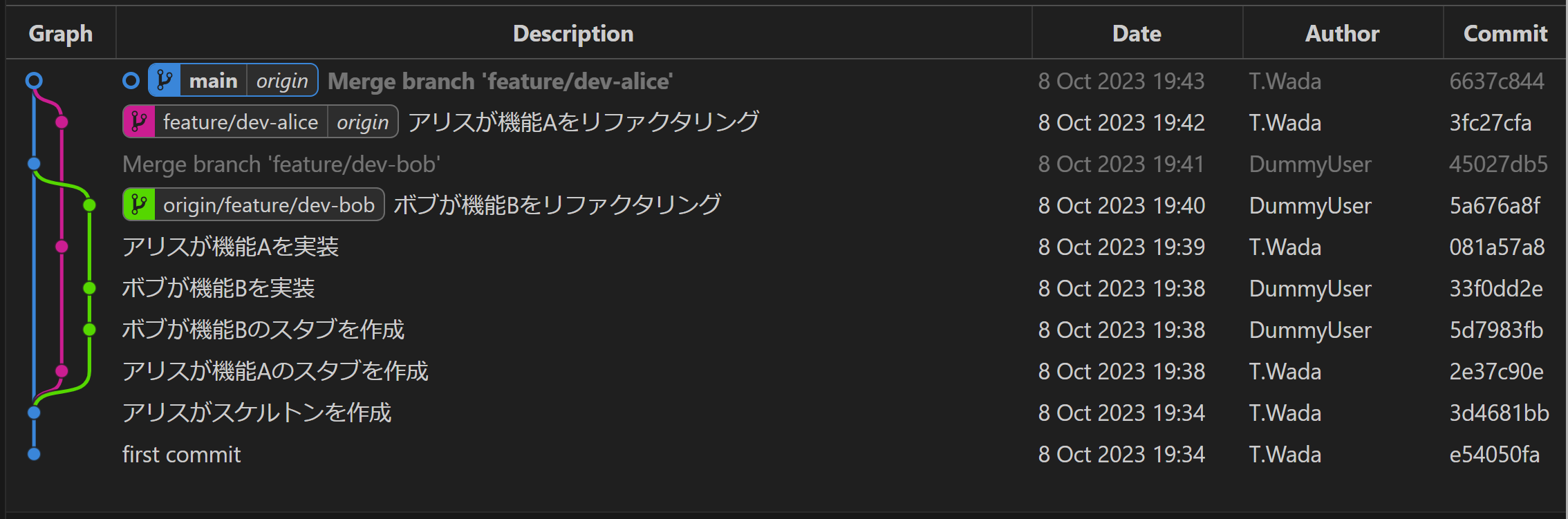Click the Description column header
The width and height of the screenshot is (1568, 519).
click(x=573, y=33)
